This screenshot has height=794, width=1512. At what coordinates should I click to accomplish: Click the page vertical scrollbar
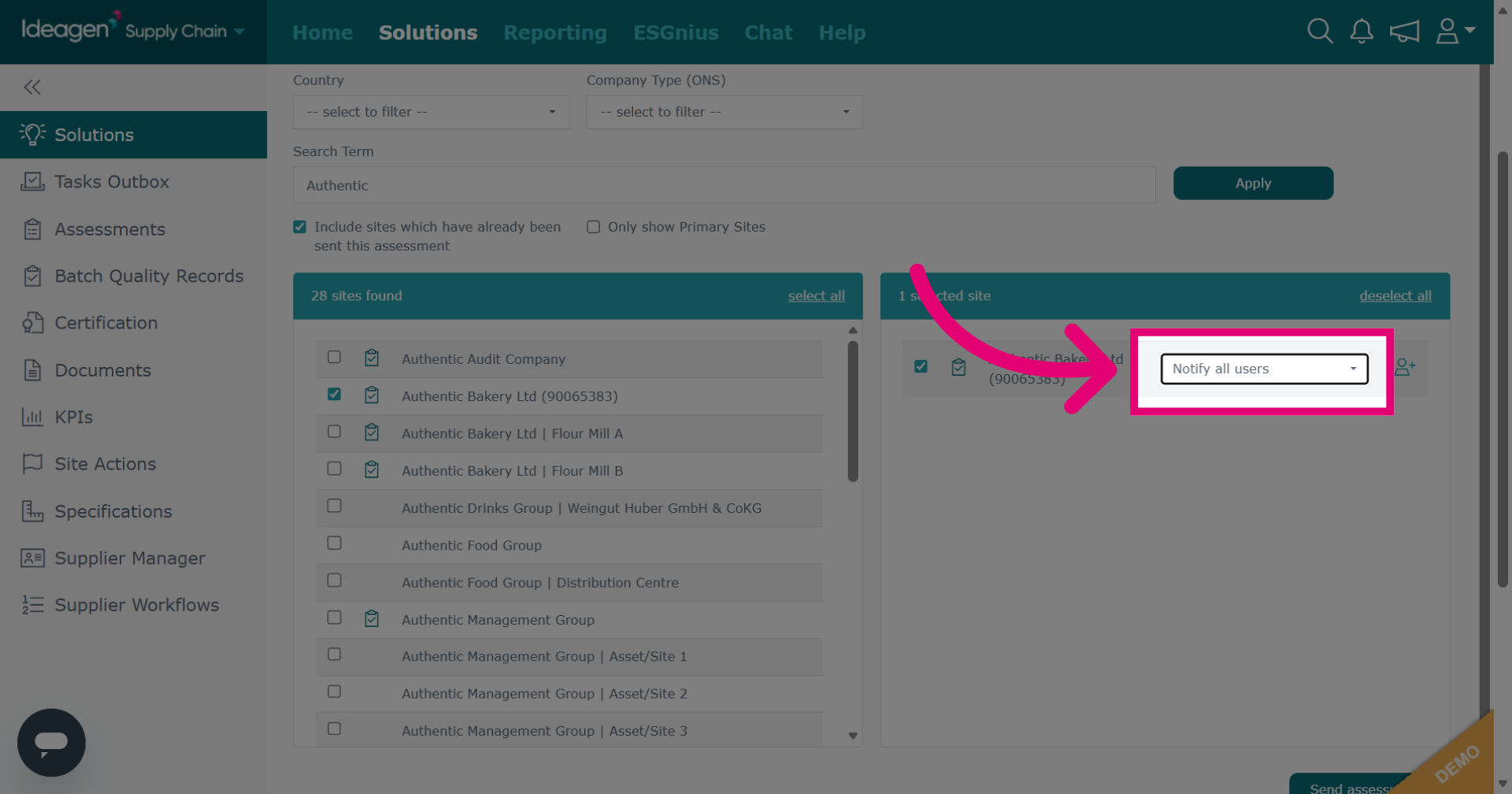pyautogui.click(x=1503, y=369)
